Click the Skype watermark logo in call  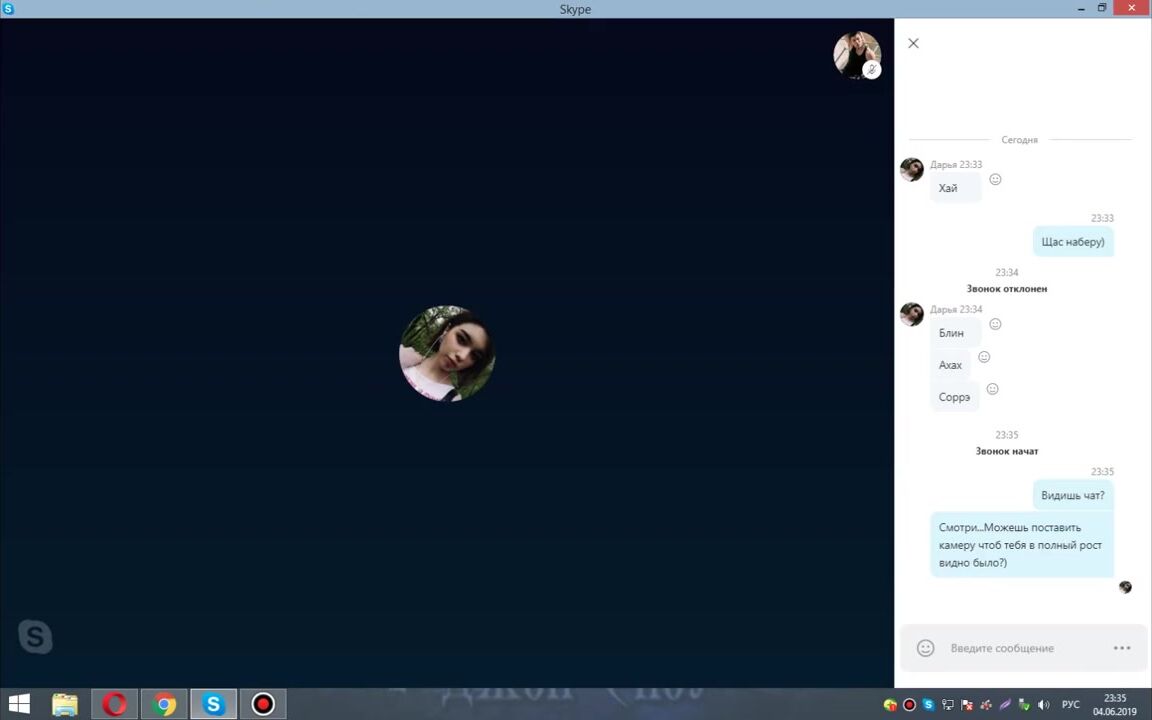[35, 636]
